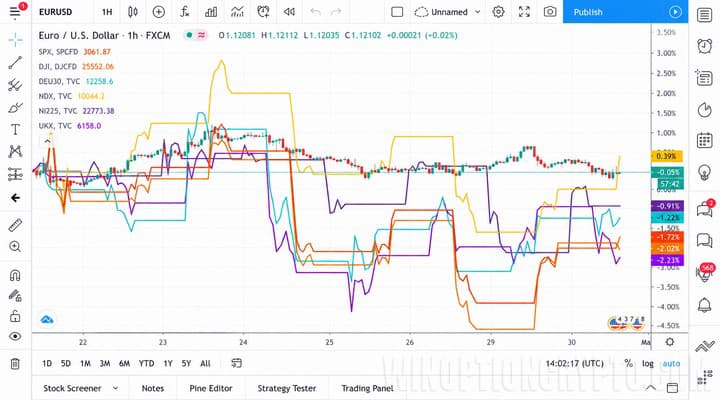Toggle magnet mode
720x400 pixels.
click(15, 275)
